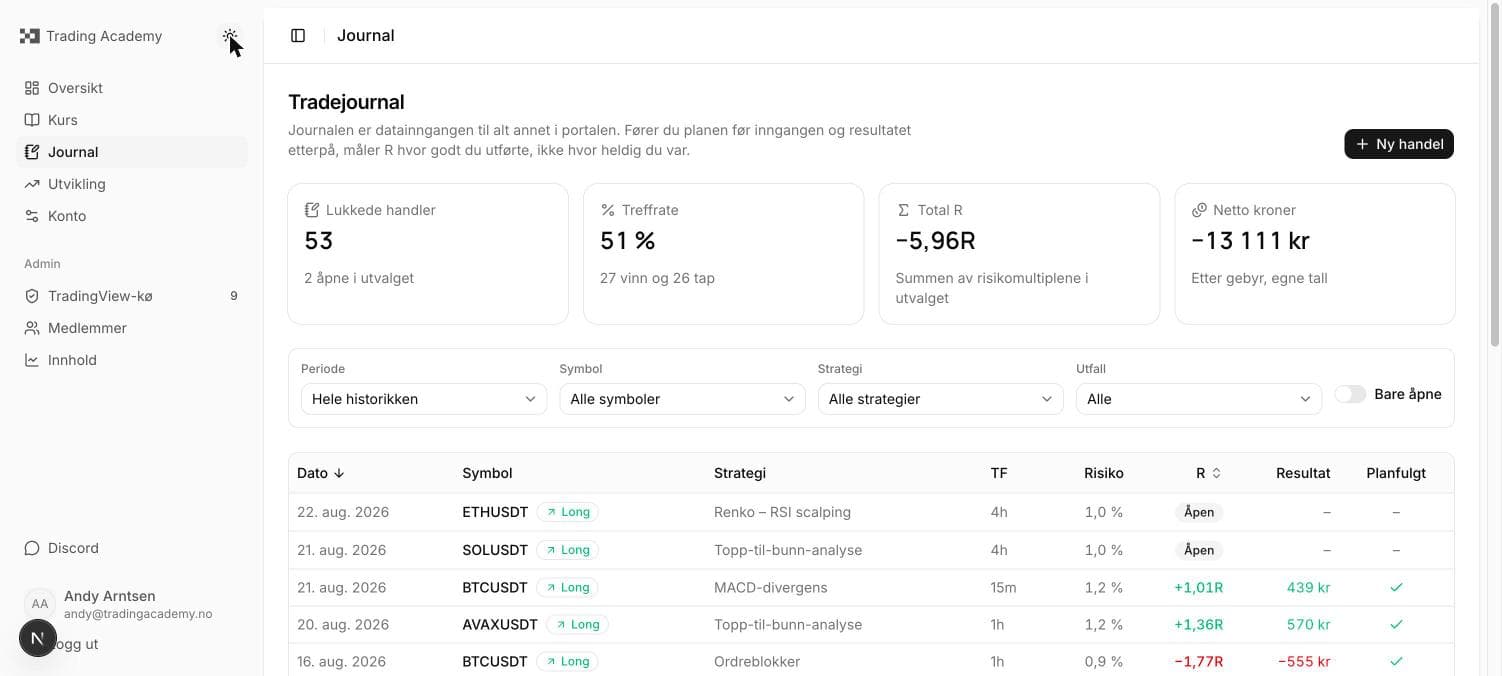The width and height of the screenshot is (1502, 676).
Task: Select Journal in the sidebar
Action: [132, 152]
